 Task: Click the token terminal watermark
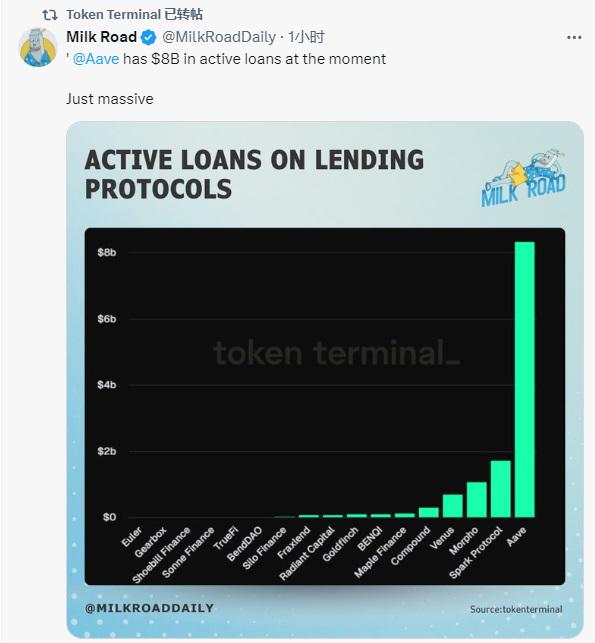[x=336, y=353]
